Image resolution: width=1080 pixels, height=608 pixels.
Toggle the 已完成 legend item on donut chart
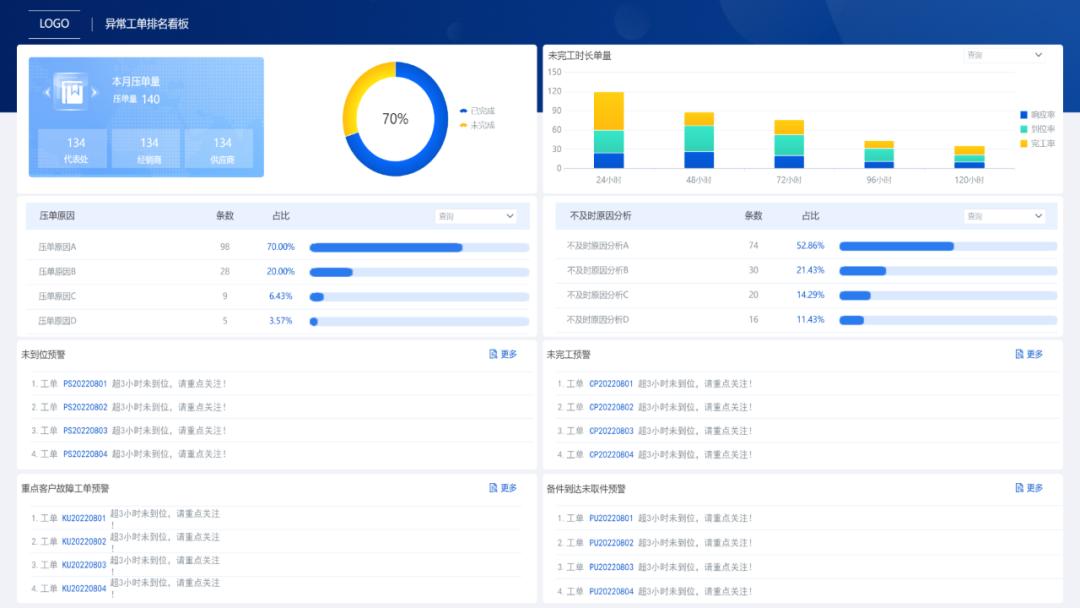[x=477, y=111]
